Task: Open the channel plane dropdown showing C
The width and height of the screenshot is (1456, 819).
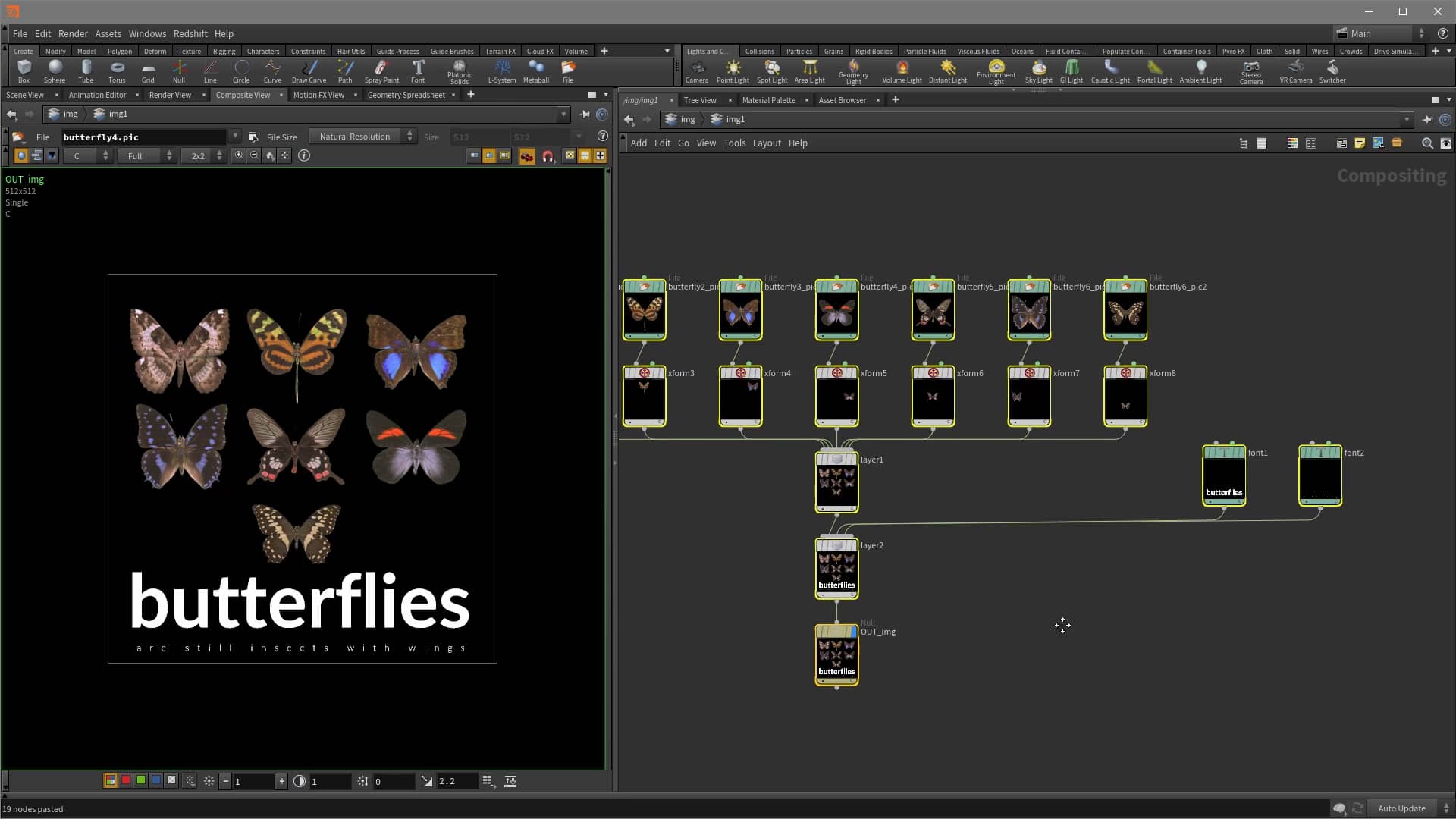Action: point(87,155)
